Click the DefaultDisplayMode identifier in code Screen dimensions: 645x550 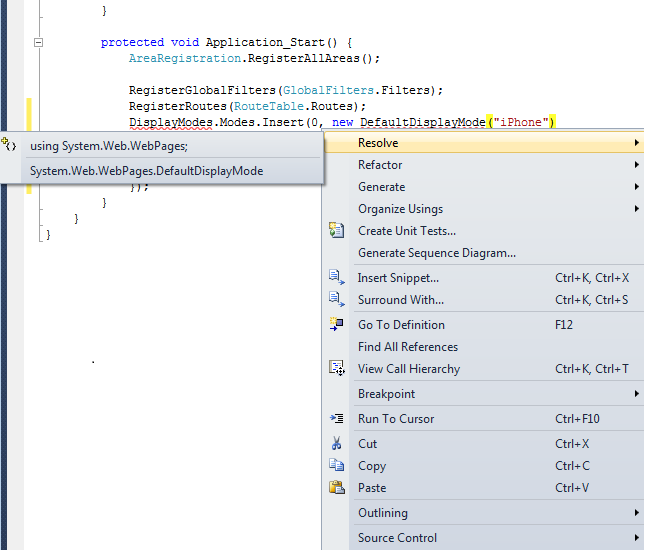tap(423, 122)
